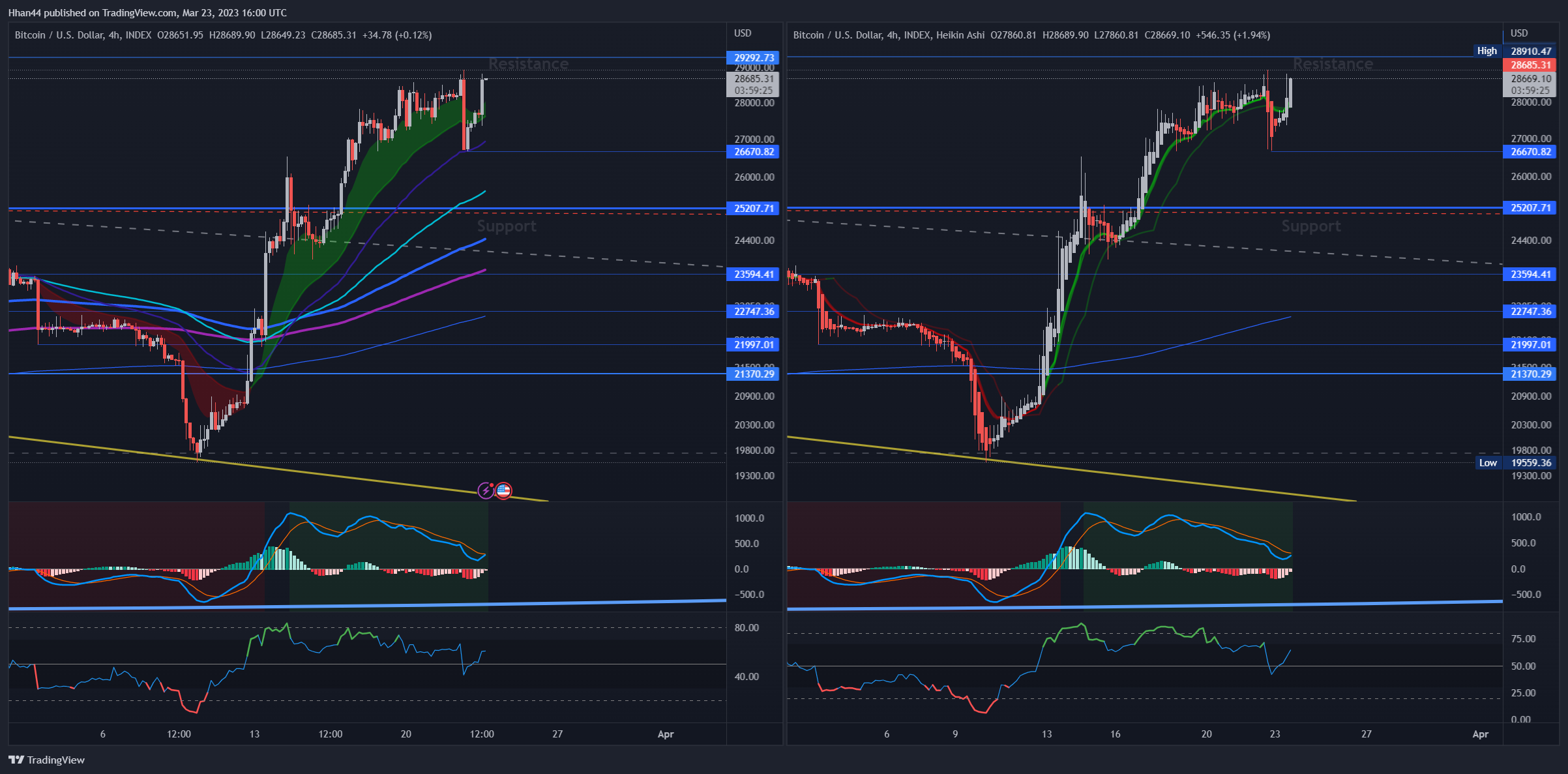This screenshot has height=774, width=1568.
Task: Click the 75.00 RSI level on right chart
Action: pyautogui.click(x=1524, y=638)
